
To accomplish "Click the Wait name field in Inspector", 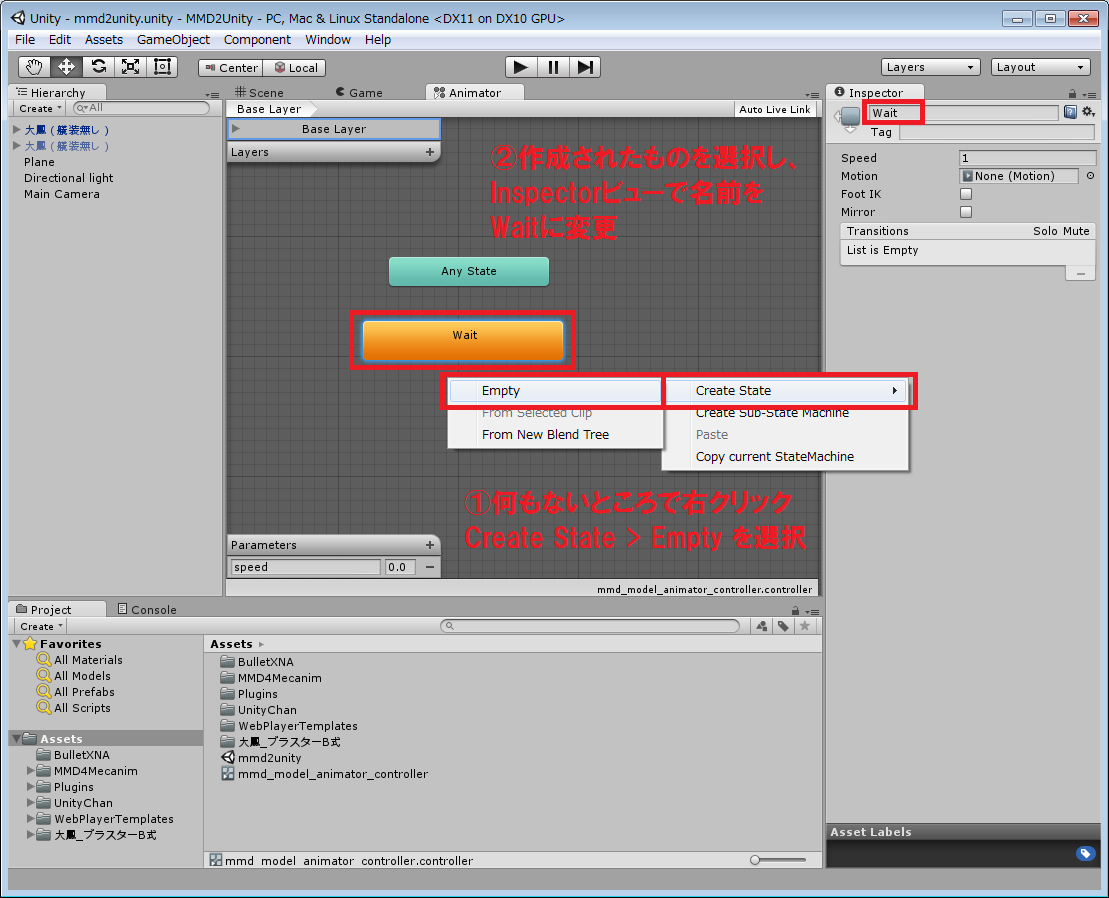I will coord(963,113).
